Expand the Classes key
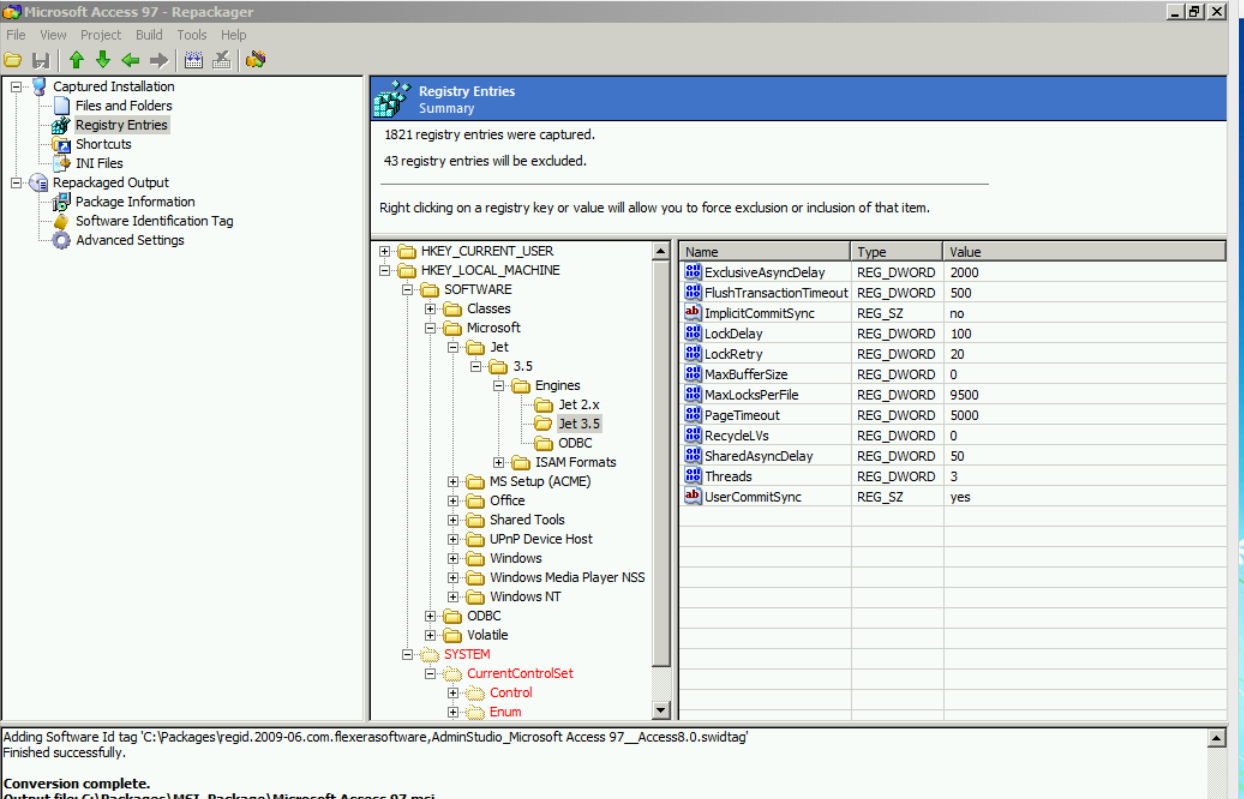The height and width of the screenshot is (799, 1244). click(x=431, y=309)
